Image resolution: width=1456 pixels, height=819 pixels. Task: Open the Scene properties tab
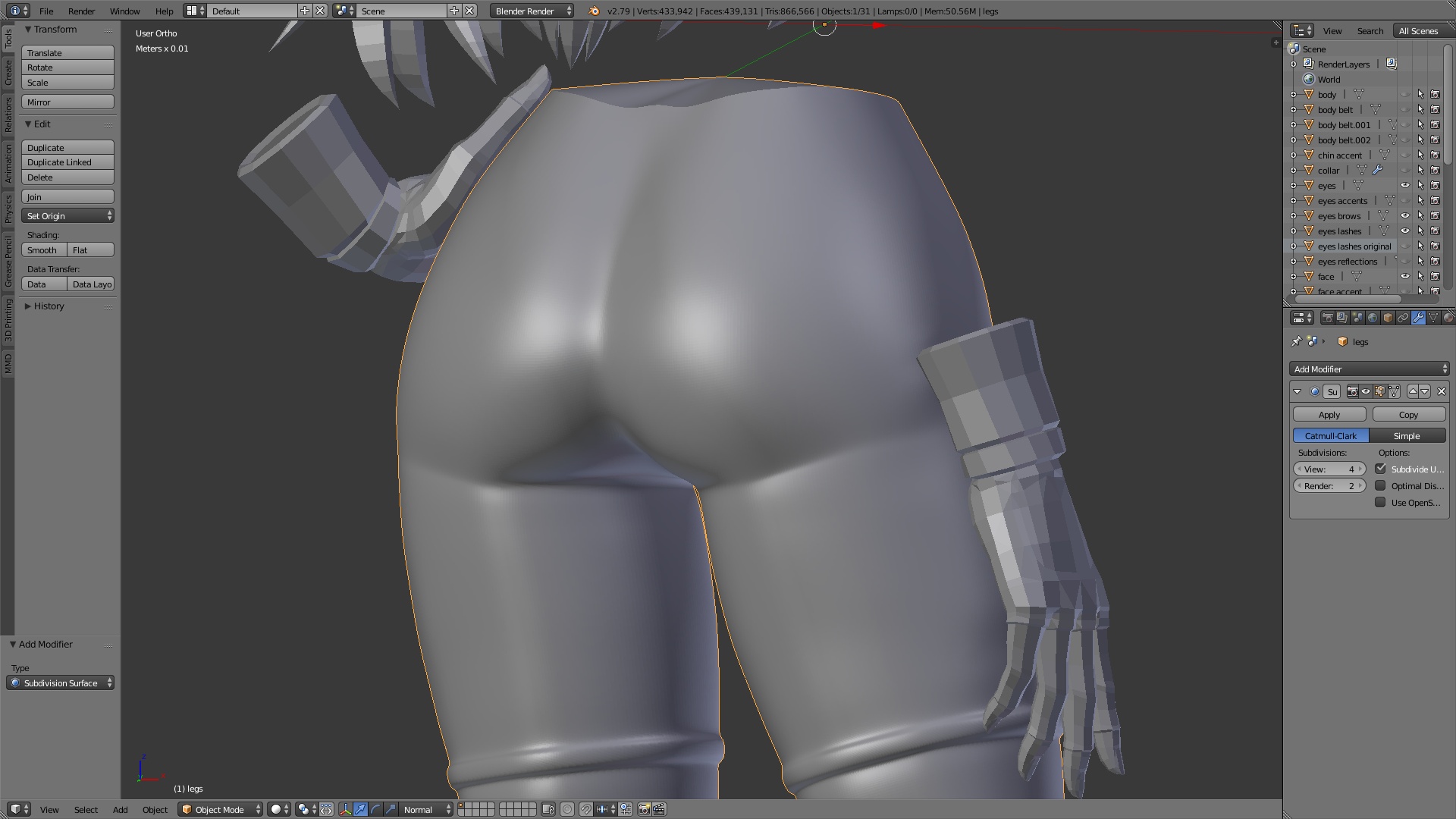coord(1357,318)
